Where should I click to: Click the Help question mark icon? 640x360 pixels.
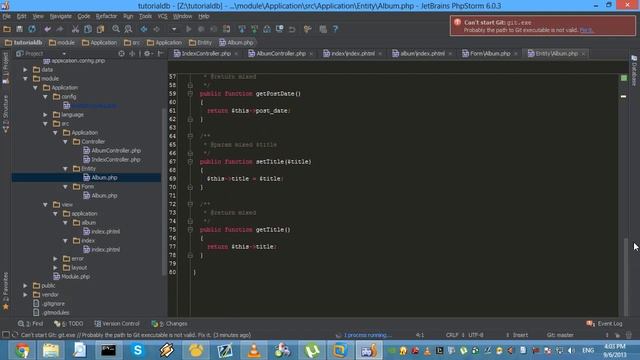point(335,29)
